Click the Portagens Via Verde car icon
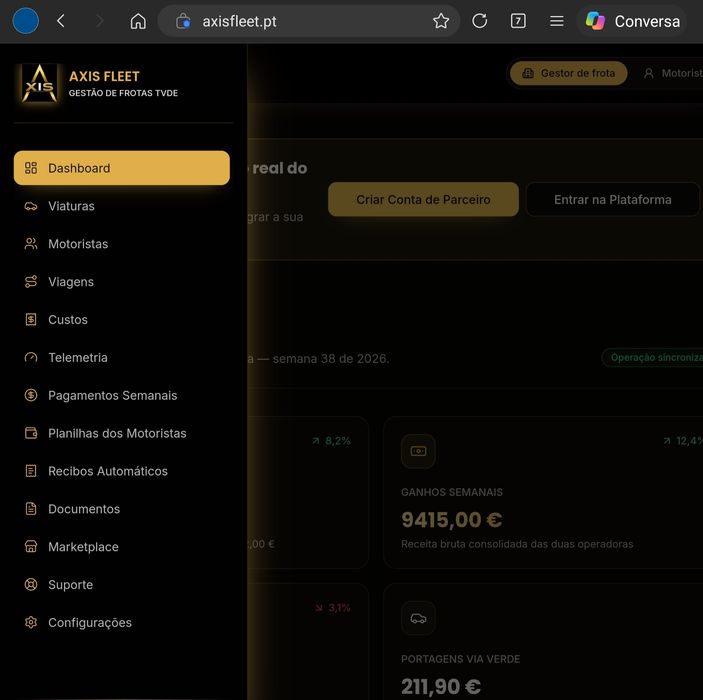703x700 pixels. (x=418, y=618)
